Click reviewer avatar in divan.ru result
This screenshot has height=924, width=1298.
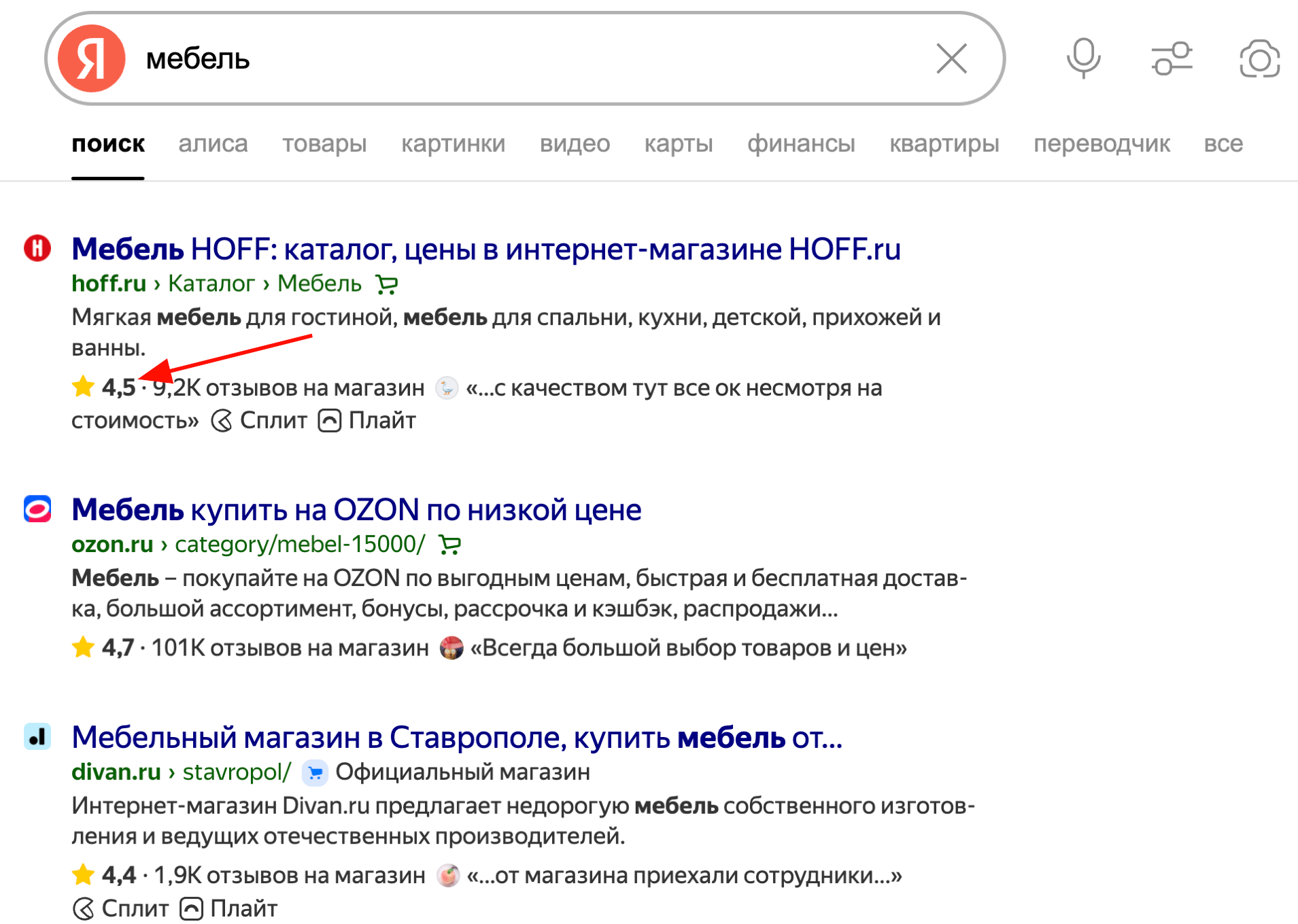pos(447,876)
